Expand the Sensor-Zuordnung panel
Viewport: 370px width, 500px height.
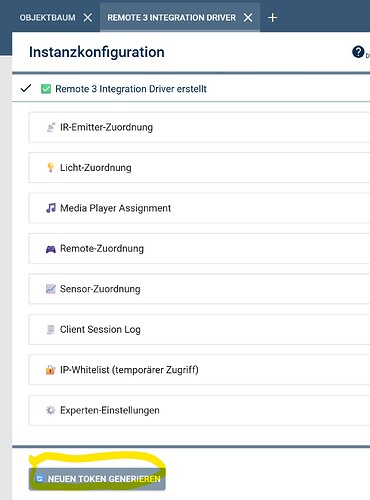tap(199, 289)
